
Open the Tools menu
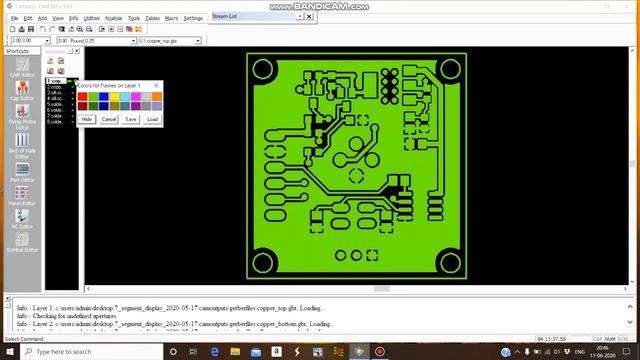pyautogui.click(x=133, y=18)
